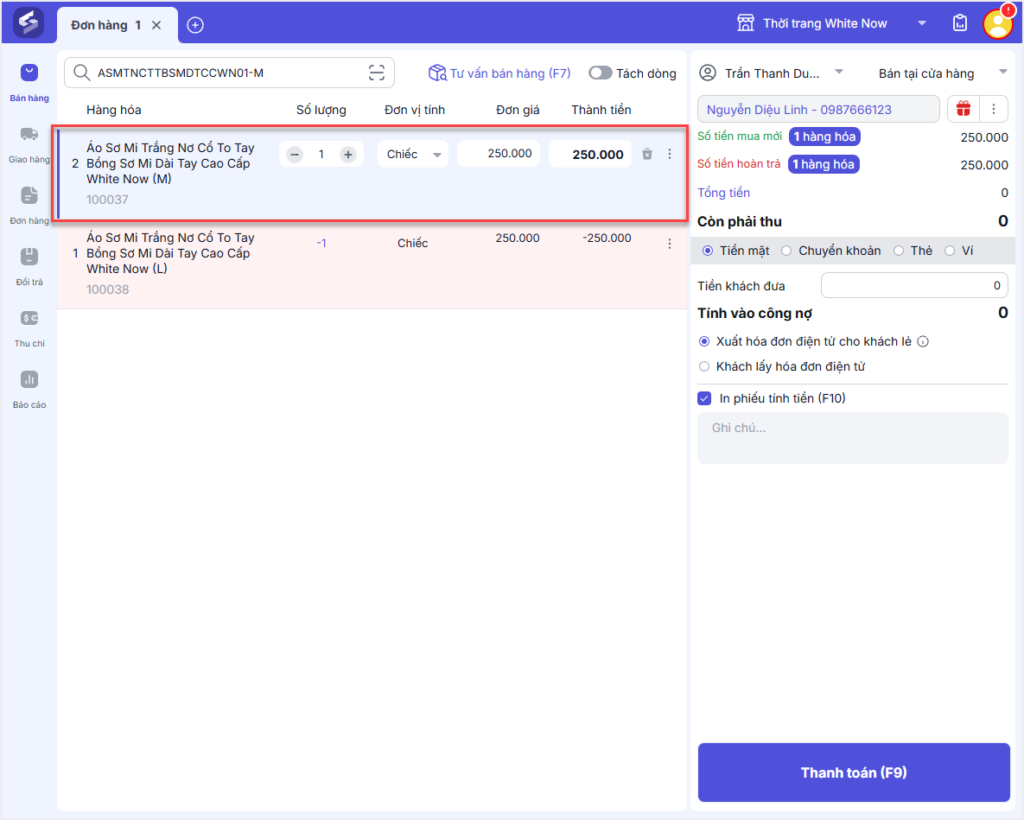This screenshot has width=1024, height=820.
Task: Click the 1 hàng hóa badge for Số tiền mua mới
Action: tap(825, 136)
